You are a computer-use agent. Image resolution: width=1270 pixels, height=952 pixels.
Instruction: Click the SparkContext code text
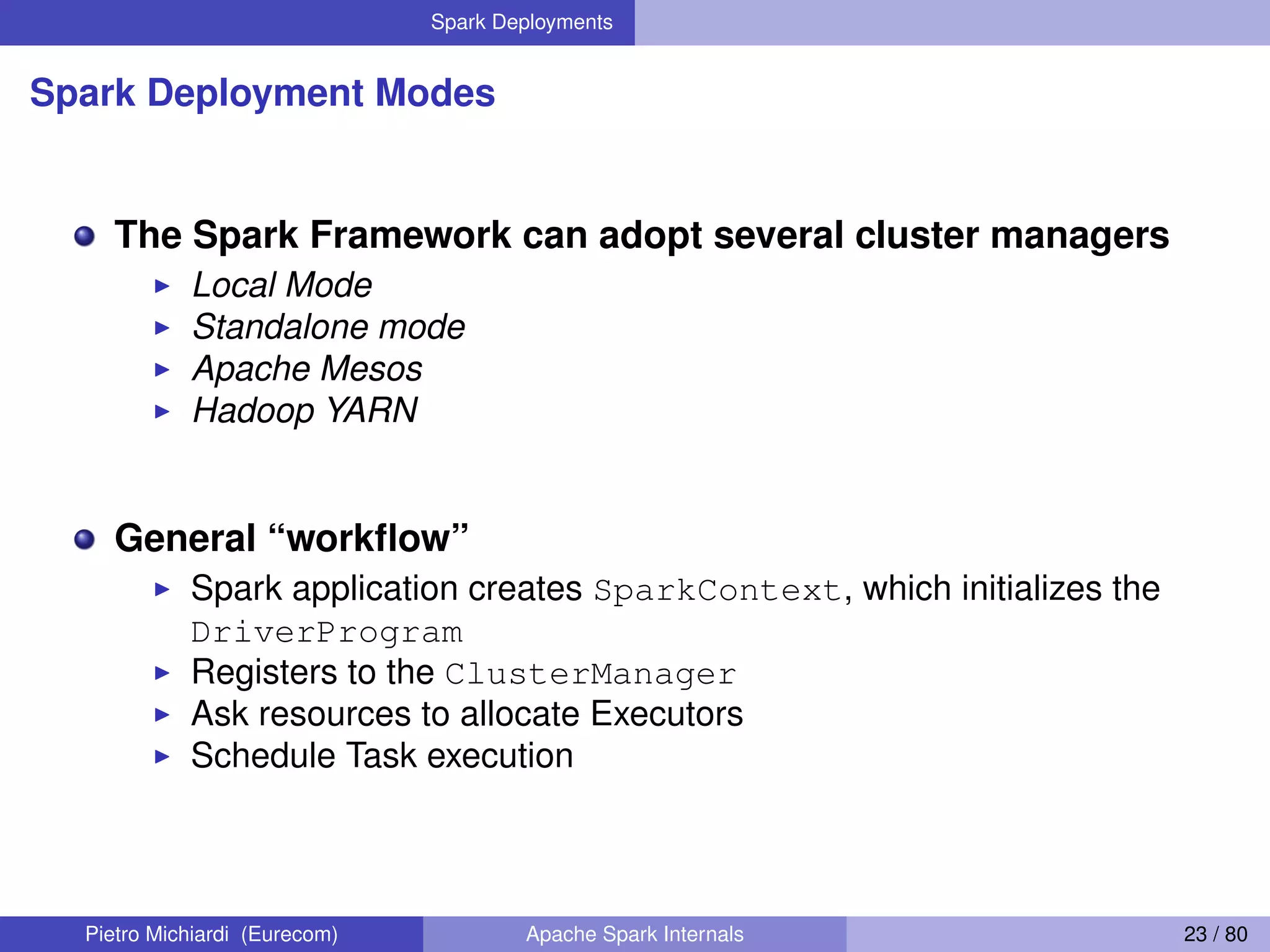[717, 591]
